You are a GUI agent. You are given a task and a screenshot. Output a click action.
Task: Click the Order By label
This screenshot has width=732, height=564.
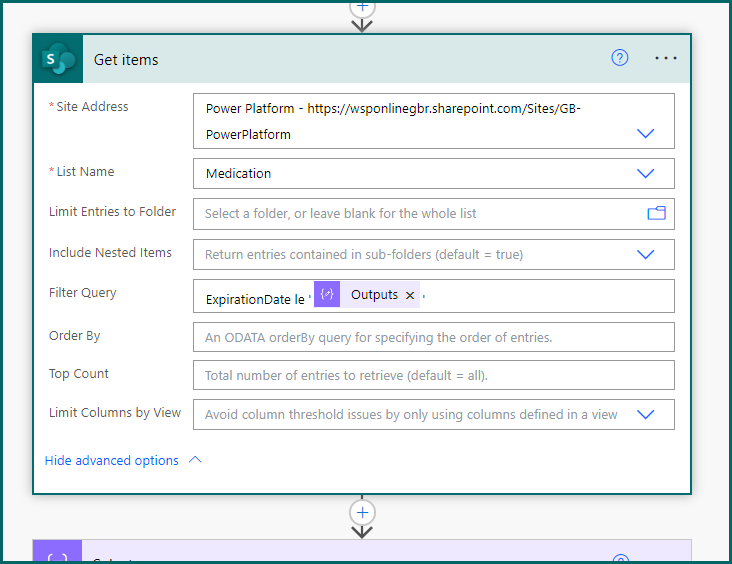pyautogui.click(x=75, y=336)
